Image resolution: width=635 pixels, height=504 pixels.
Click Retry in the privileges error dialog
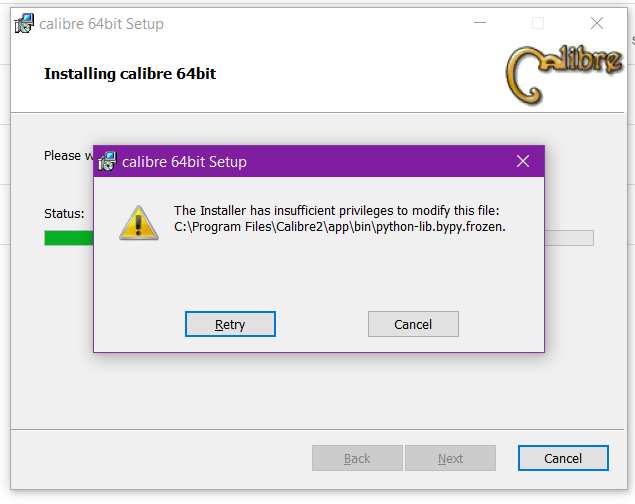[x=230, y=324]
